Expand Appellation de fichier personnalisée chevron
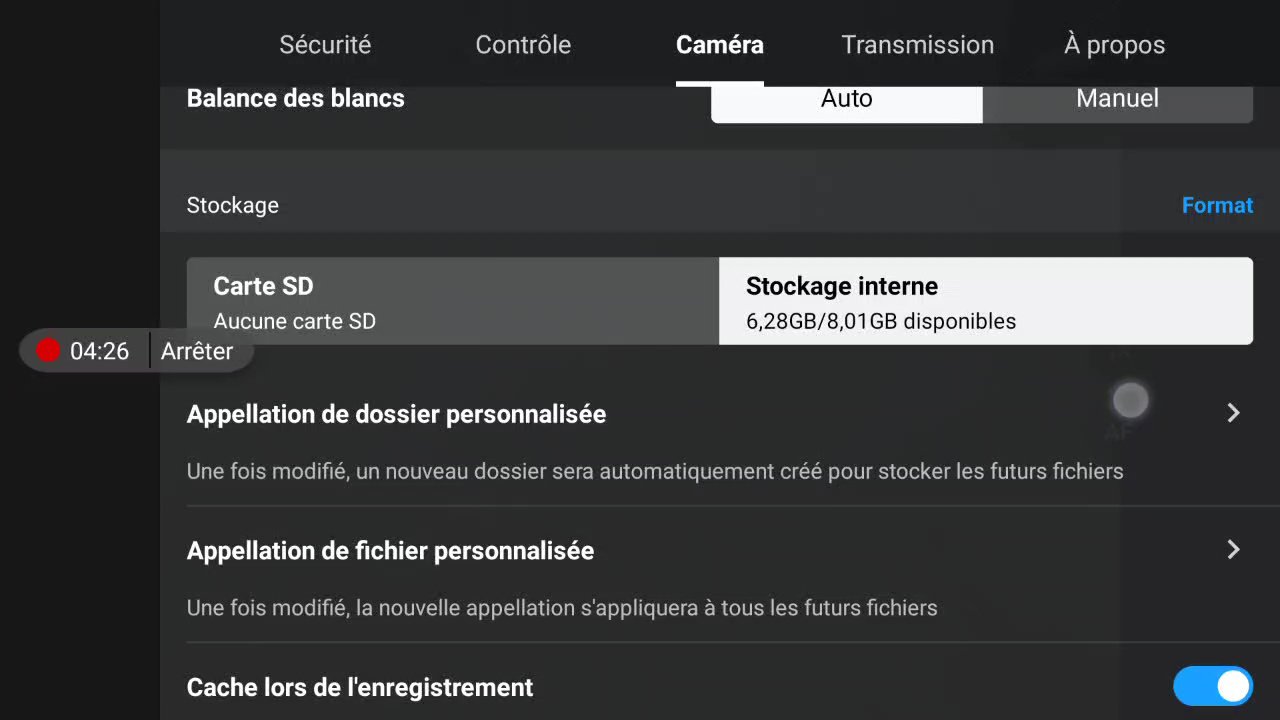1280x720 pixels. pyautogui.click(x=1233, y=549)
